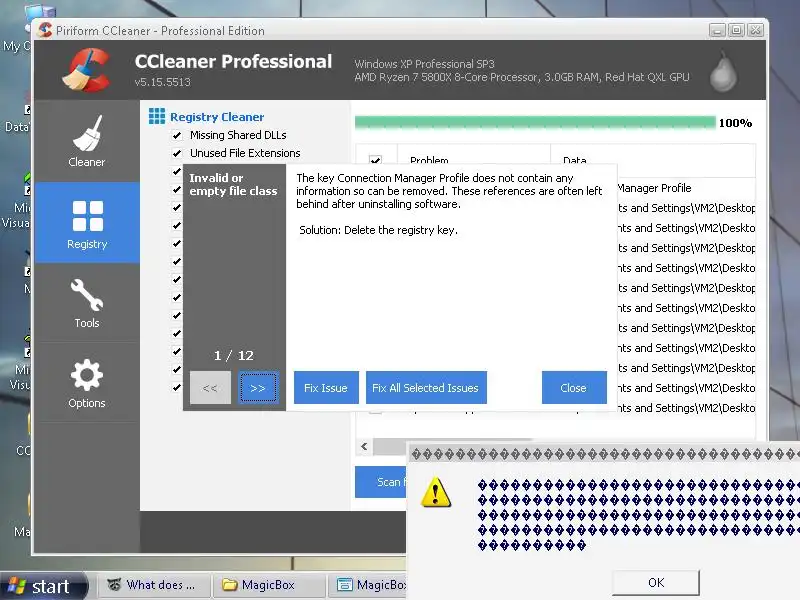Maximize the CCleaner window

(736, 30)
